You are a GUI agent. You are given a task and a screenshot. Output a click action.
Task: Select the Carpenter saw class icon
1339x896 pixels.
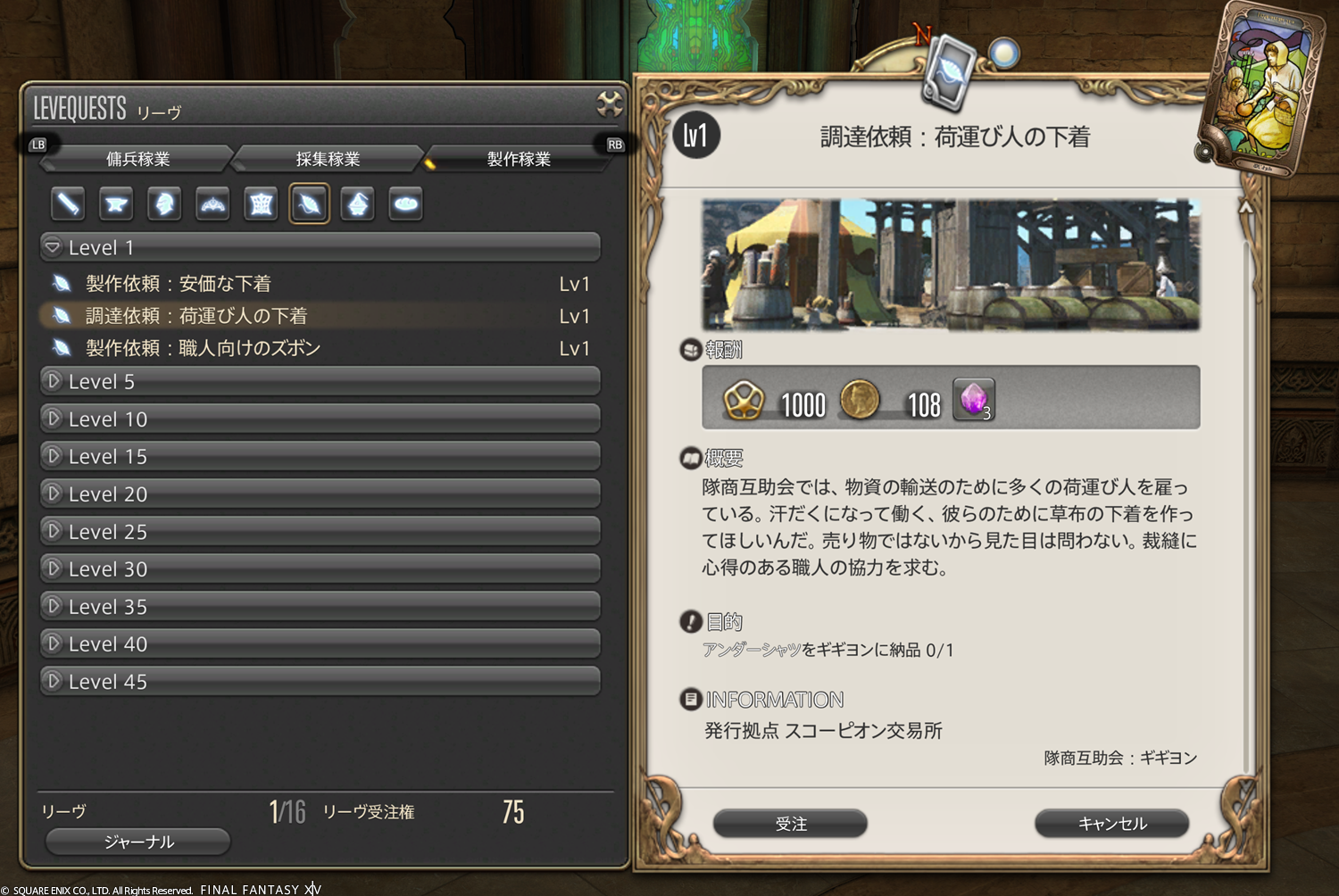[68, 203]
